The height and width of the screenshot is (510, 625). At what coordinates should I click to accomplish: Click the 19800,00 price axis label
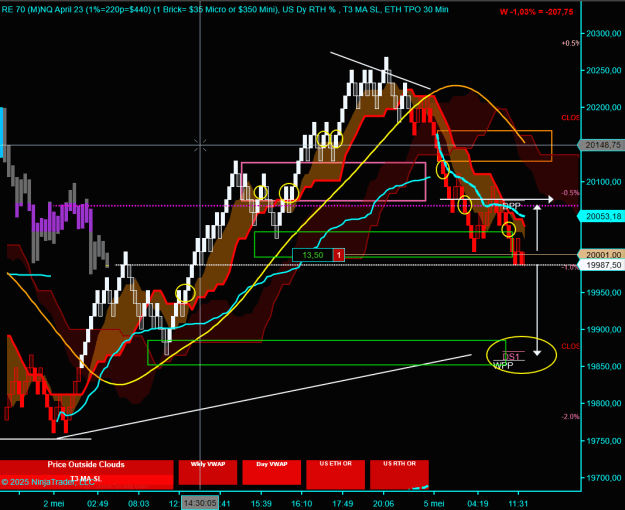(603, 404)
